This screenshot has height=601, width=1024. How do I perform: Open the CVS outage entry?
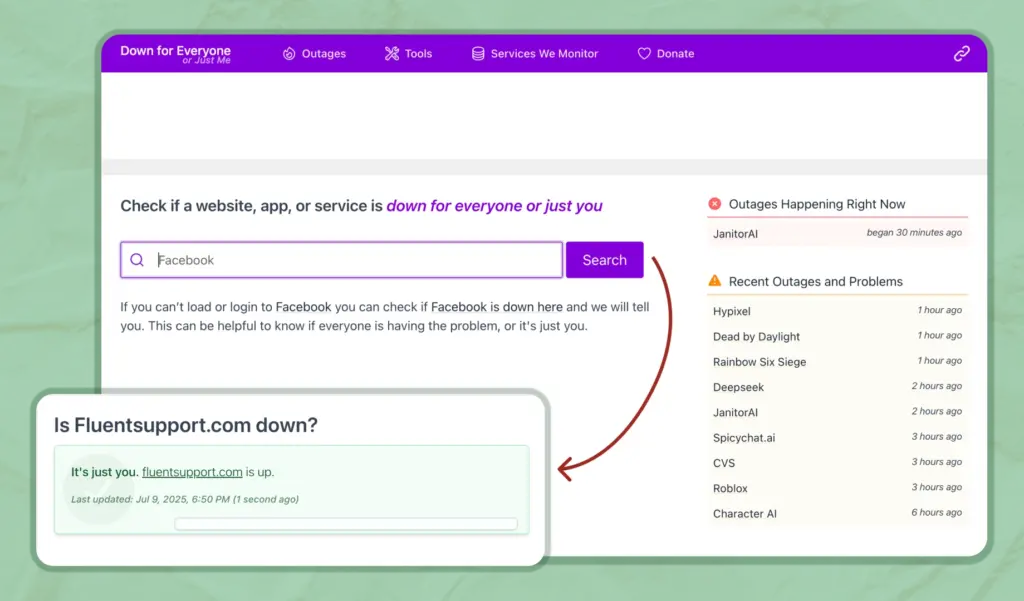point(837,463)
